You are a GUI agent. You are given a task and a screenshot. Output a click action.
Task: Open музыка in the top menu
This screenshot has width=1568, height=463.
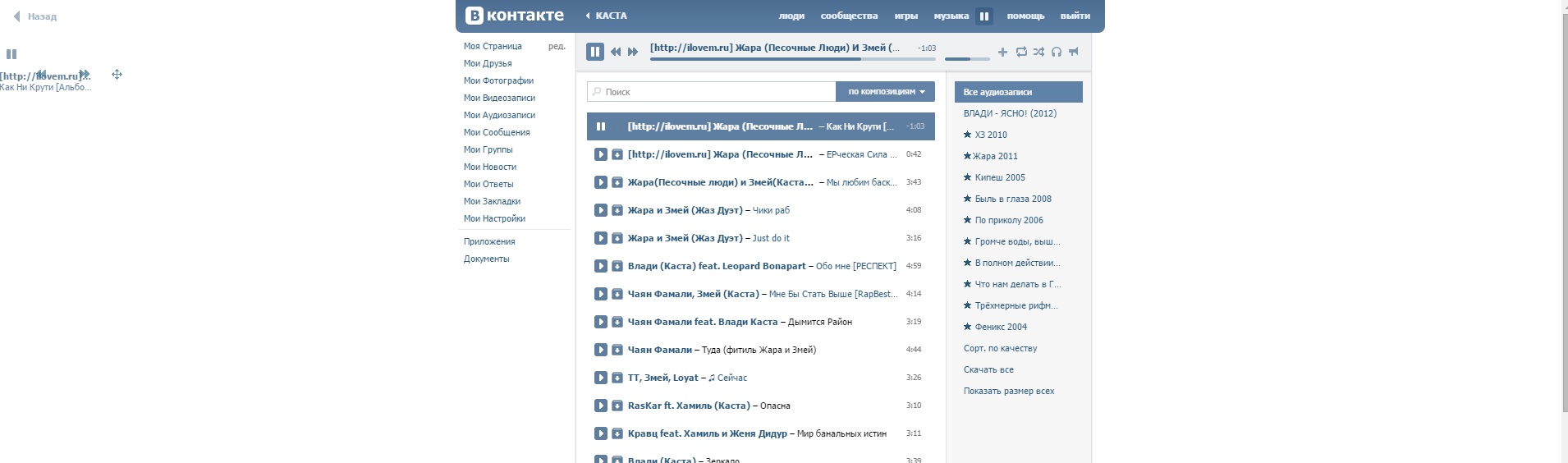click(x=951, y=16)
